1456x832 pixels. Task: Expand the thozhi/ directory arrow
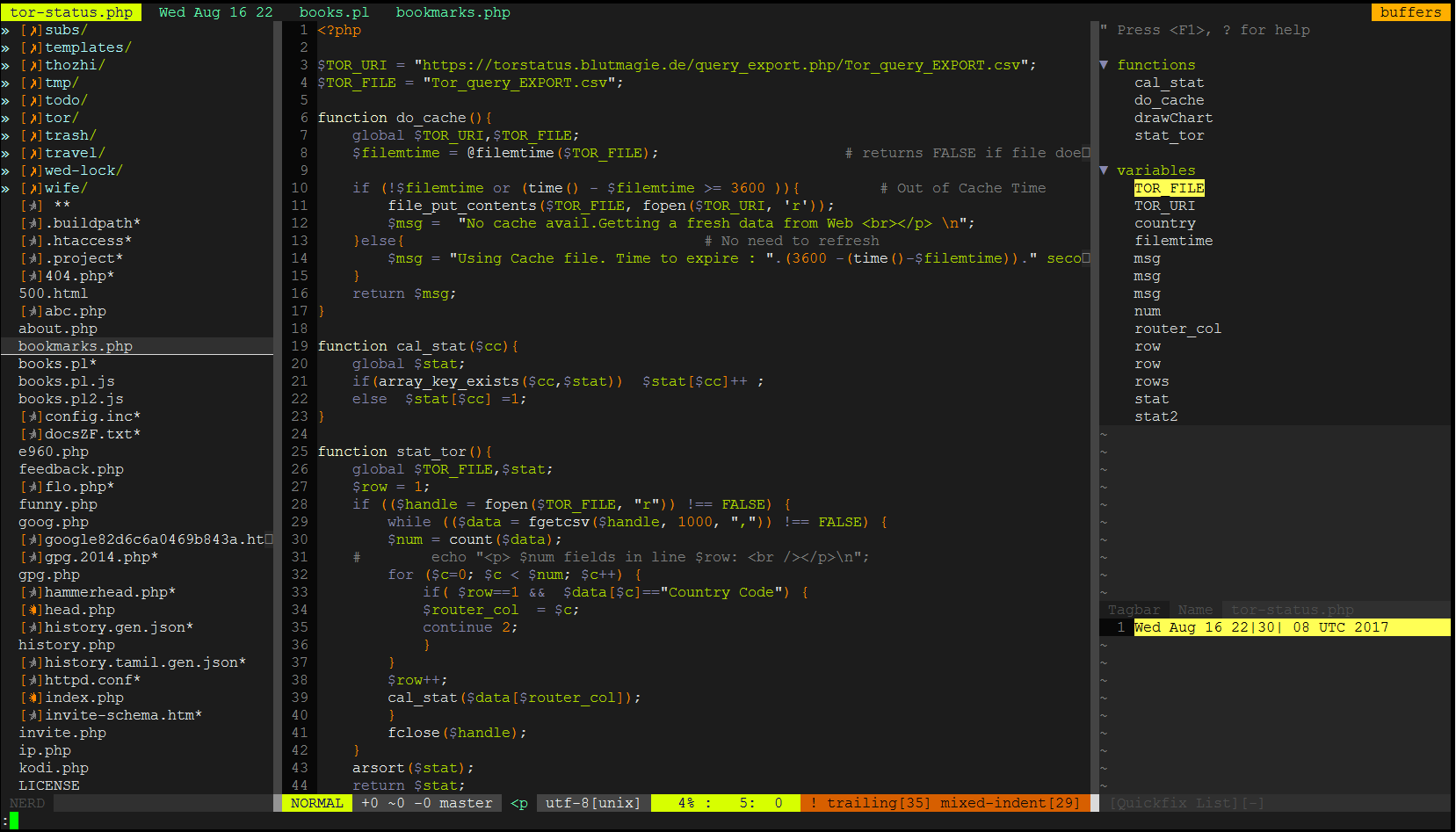pos(5,65)
